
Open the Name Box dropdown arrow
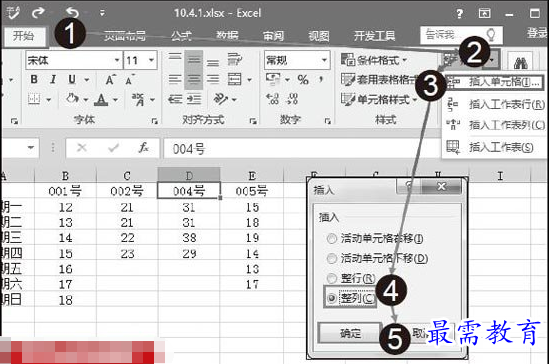pos(31,148)
